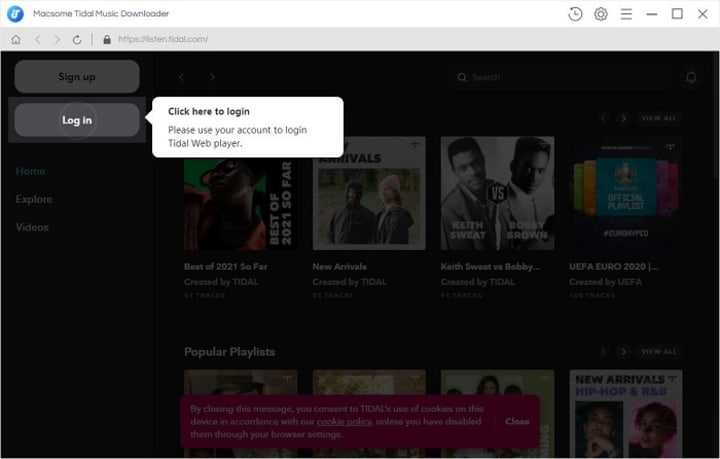Navigate back in the address toolbar
Viewport: 720px width, 459px height.
pyautogui.click(x=38, y=39)
